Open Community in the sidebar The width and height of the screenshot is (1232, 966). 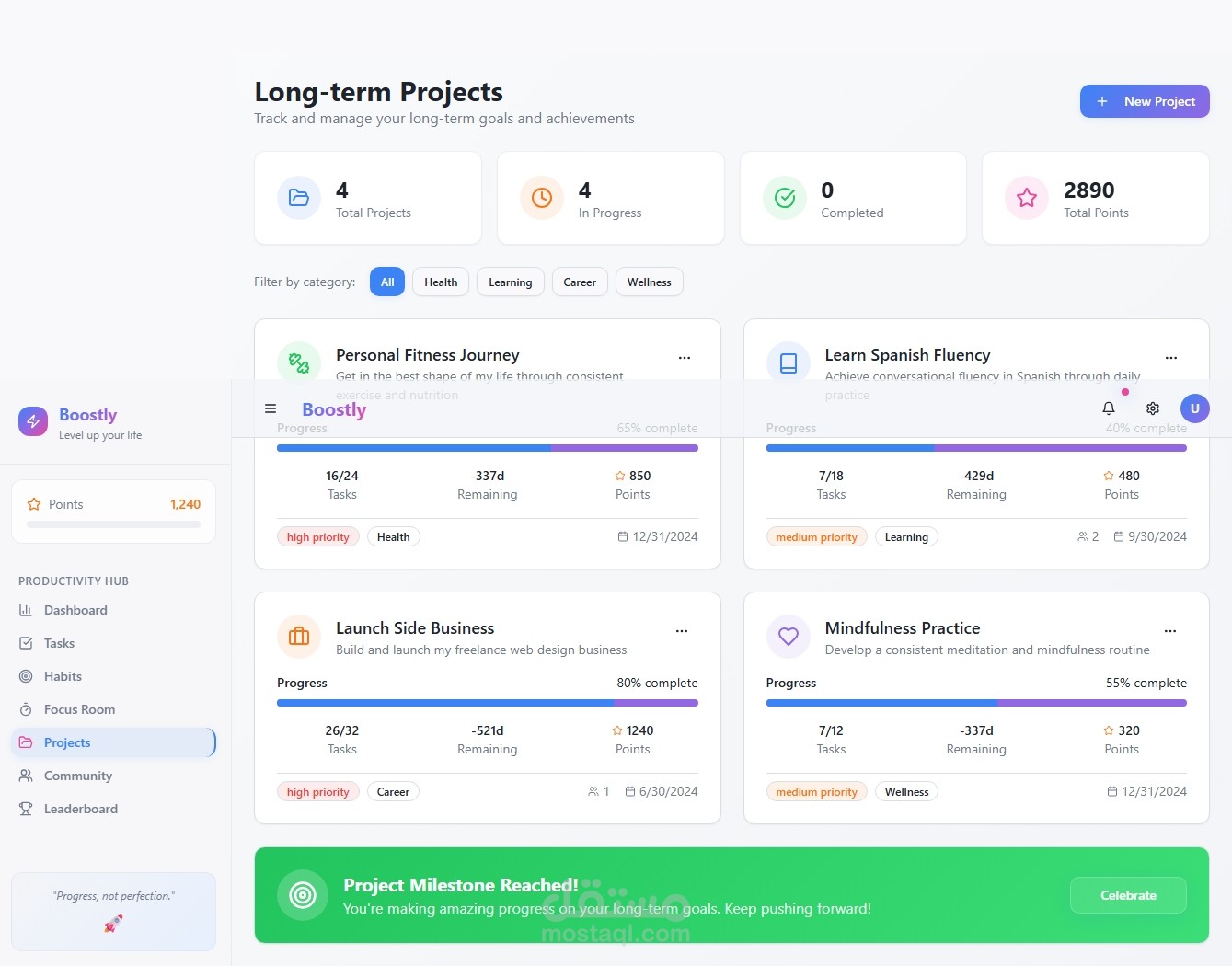click(113, 776)
